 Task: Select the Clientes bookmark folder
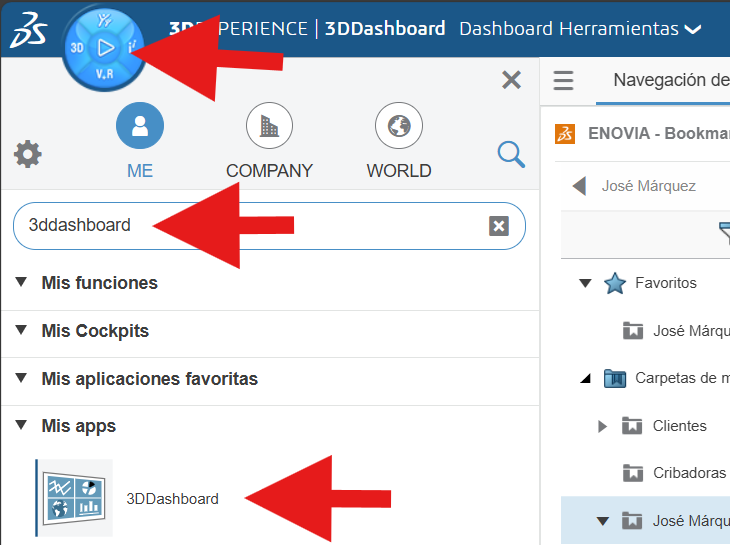(664, 425)
